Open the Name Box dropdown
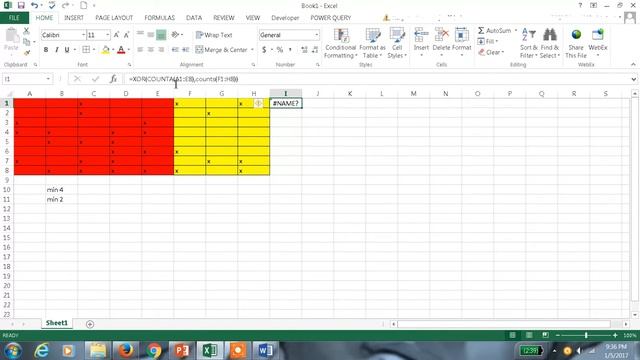Image resolution: width=640 pixels, height=360 pixels. (48, 79)
